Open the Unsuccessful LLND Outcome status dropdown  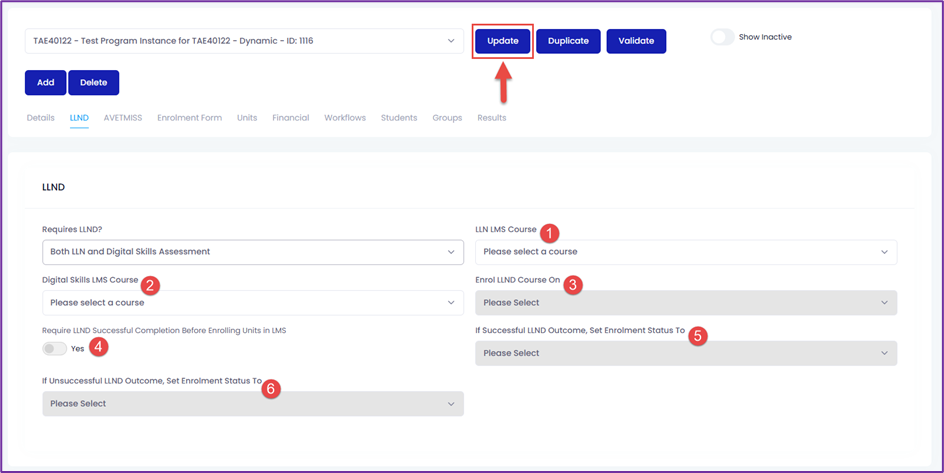[253, 404]
